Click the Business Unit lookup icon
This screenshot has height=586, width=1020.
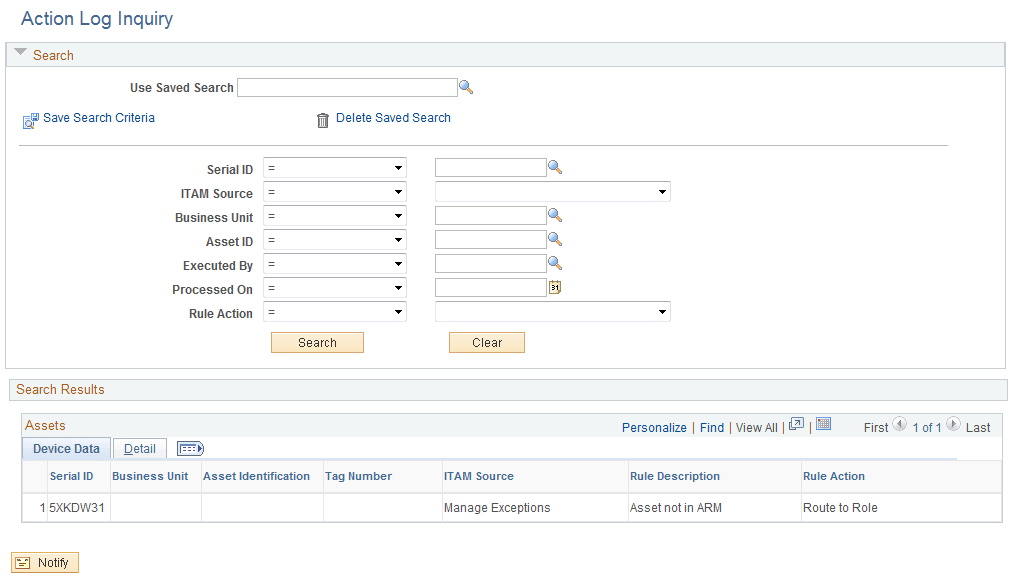click(x=556, y=215)
